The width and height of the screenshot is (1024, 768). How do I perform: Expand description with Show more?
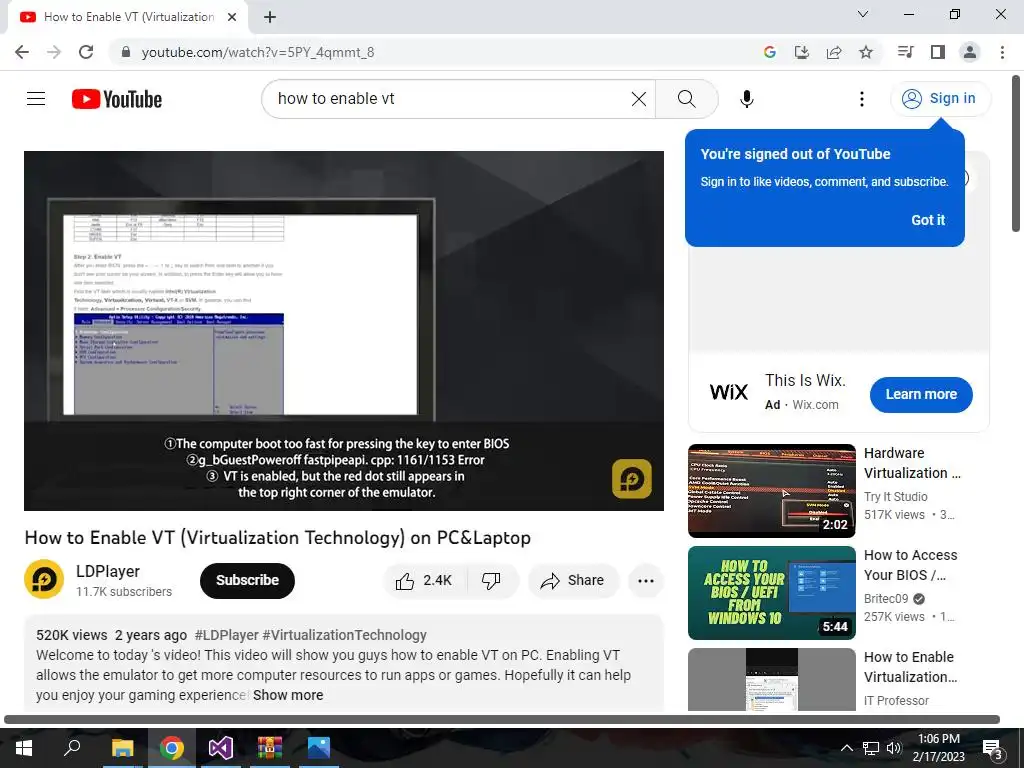288,695
